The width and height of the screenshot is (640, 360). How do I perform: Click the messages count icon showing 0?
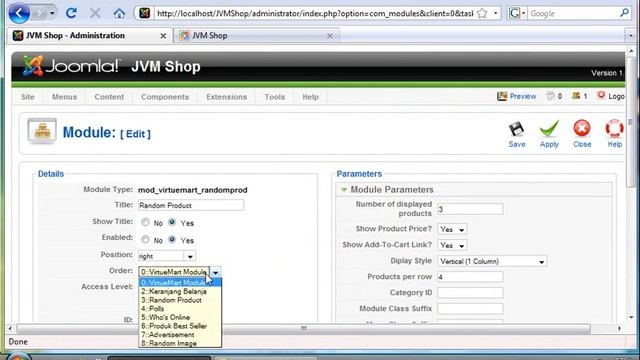point(550,96)
